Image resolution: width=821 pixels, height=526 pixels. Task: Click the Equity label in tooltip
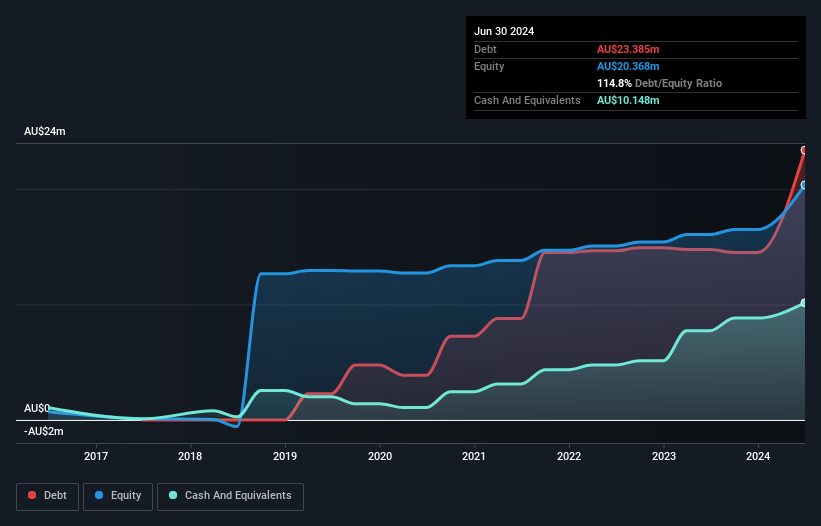click(489, 66)
